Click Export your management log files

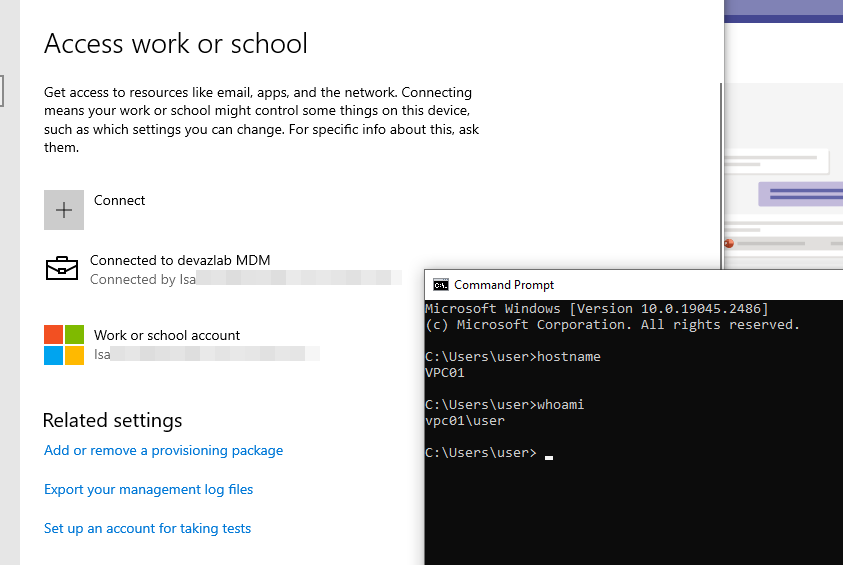pyautogui.click(x=148, y=490)
